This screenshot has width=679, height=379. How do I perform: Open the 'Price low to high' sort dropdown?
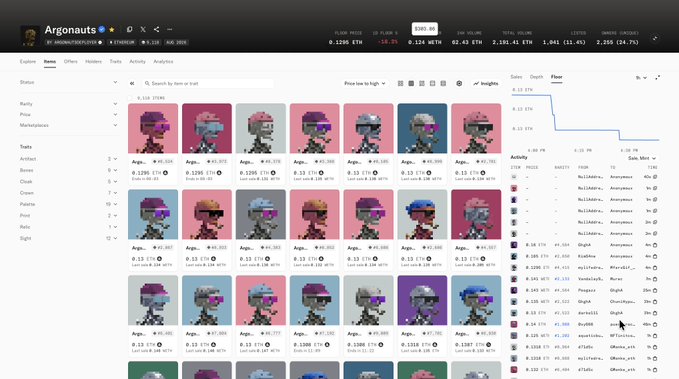365,83
